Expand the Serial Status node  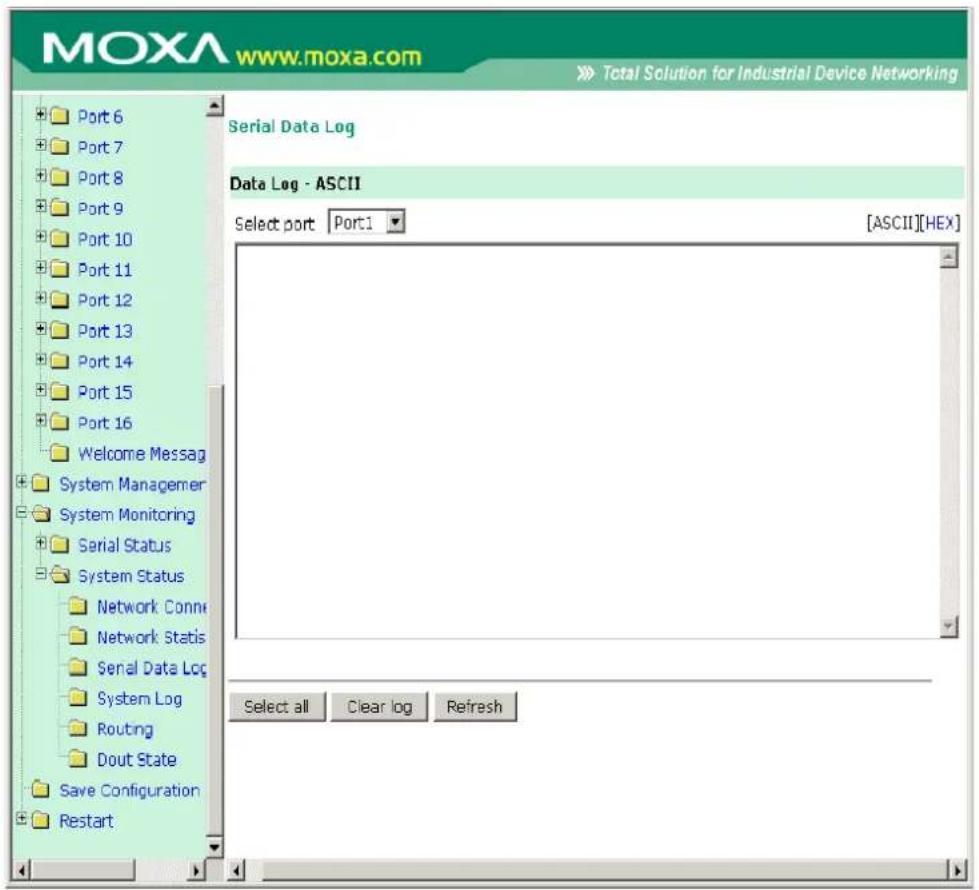(41, 543)
